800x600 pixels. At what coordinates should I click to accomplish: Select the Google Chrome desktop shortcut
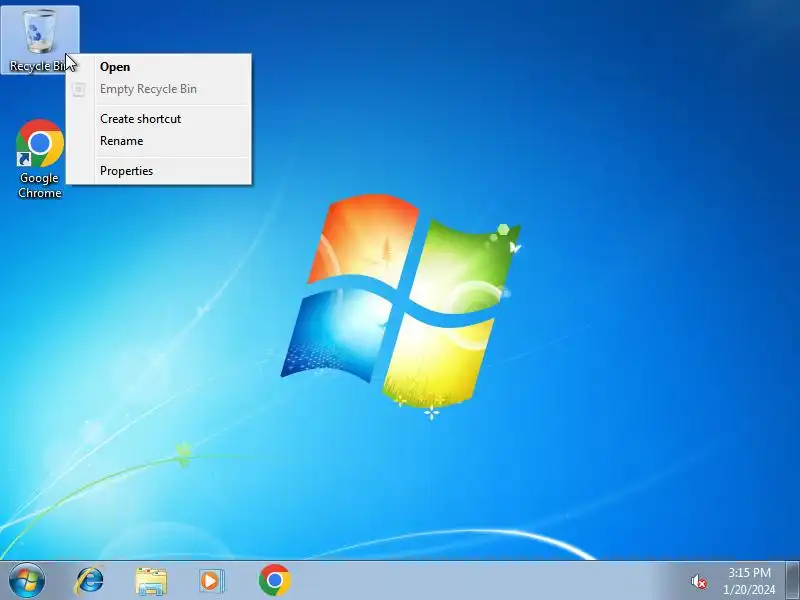(x=40, y=159)
